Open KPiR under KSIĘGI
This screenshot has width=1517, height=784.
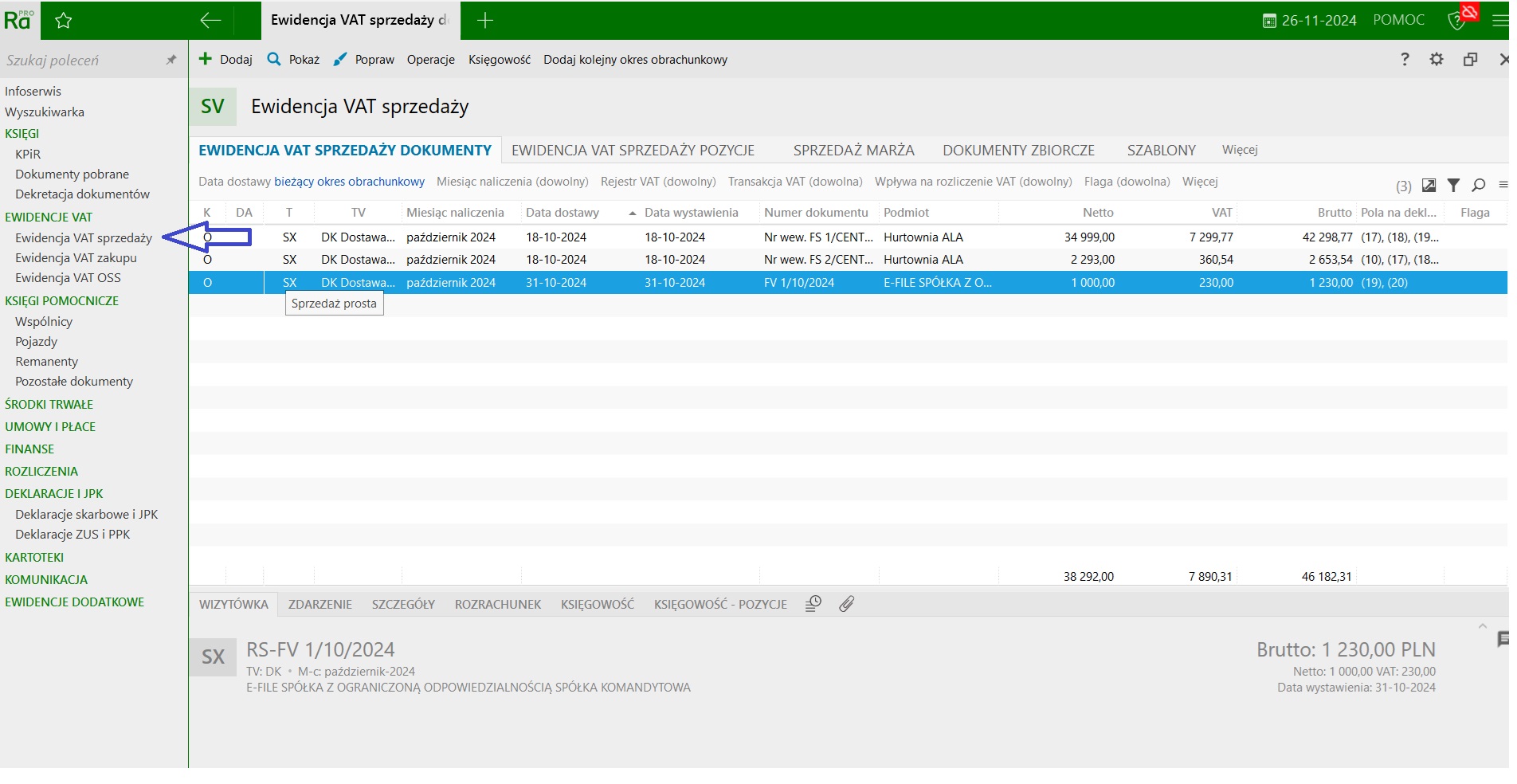tap(28, 155)
